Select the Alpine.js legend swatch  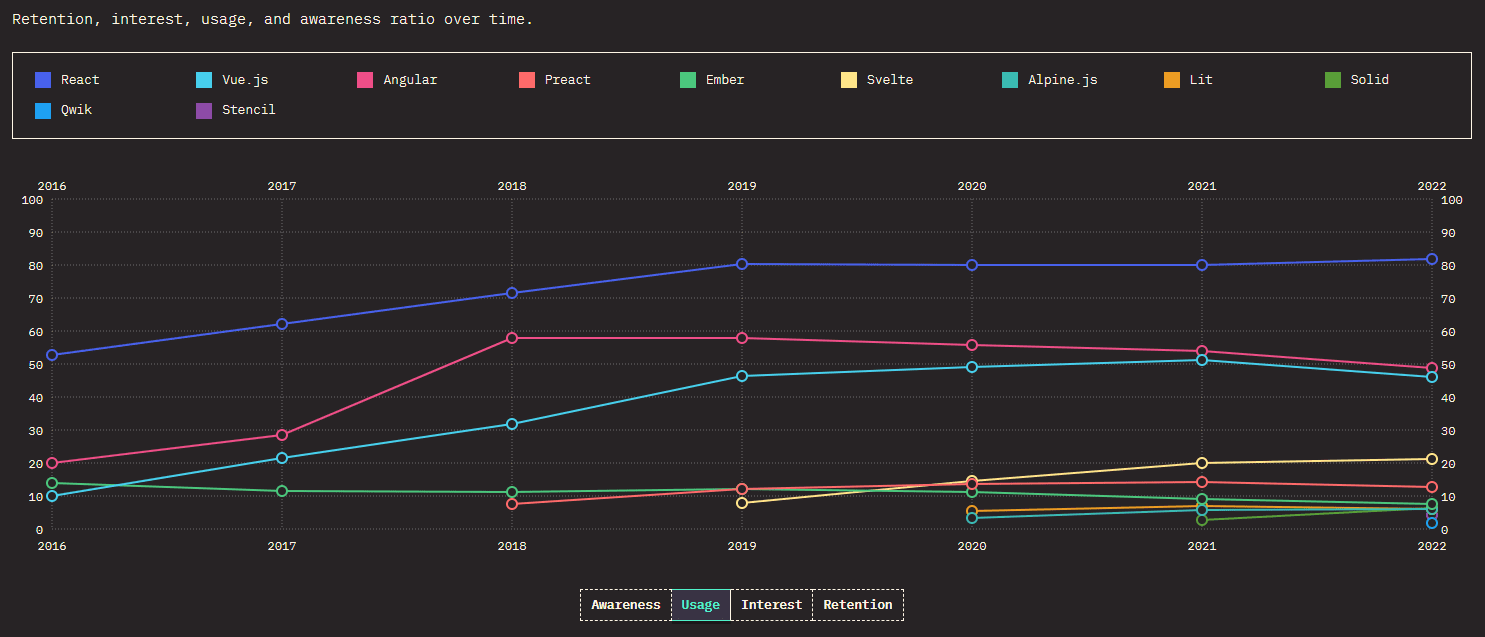pos(1012,79)
